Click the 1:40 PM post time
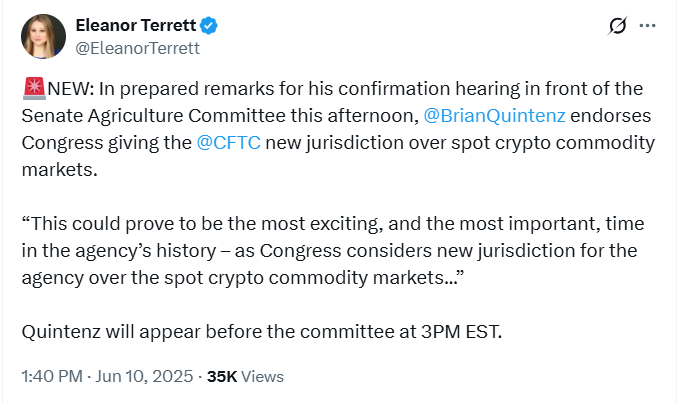The width and height of the screenshot is (678, 403). 52,376
